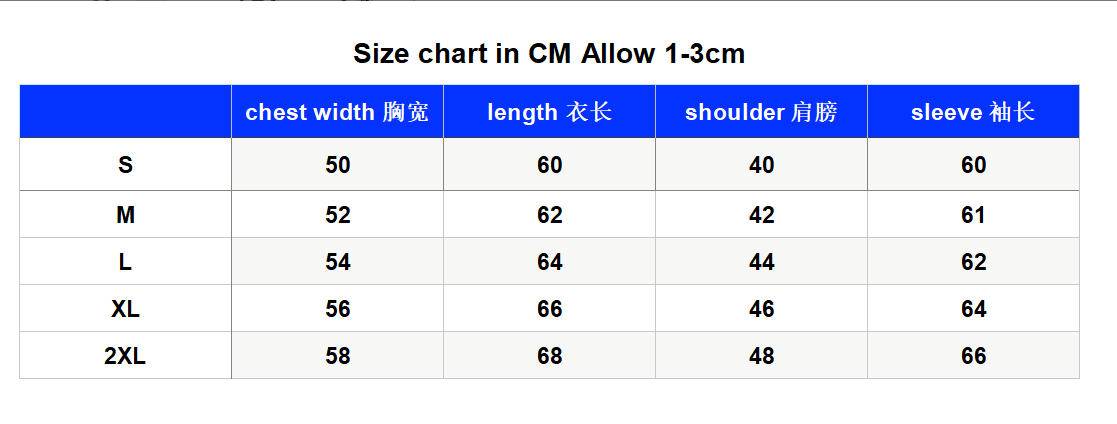Click sleeve value 61 in M row
This screenshot has height=424, width=1117.
tap(973, 214)
